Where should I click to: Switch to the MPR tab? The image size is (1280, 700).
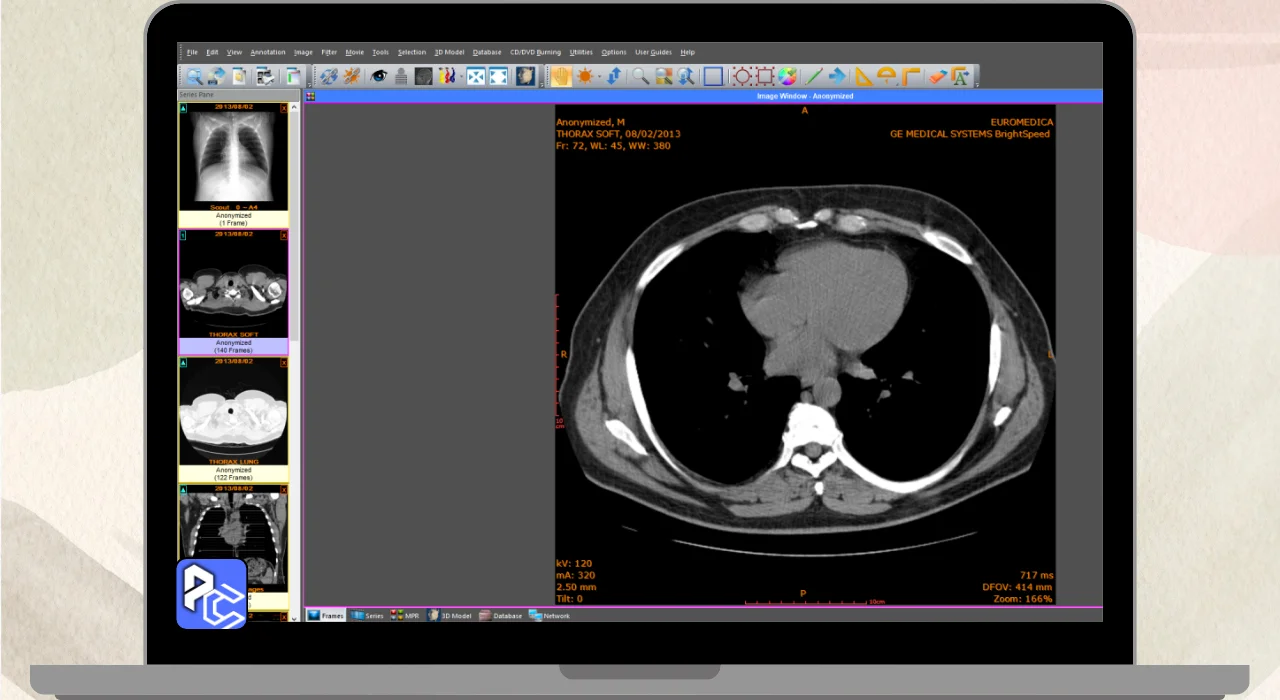[x=405, y=616]
